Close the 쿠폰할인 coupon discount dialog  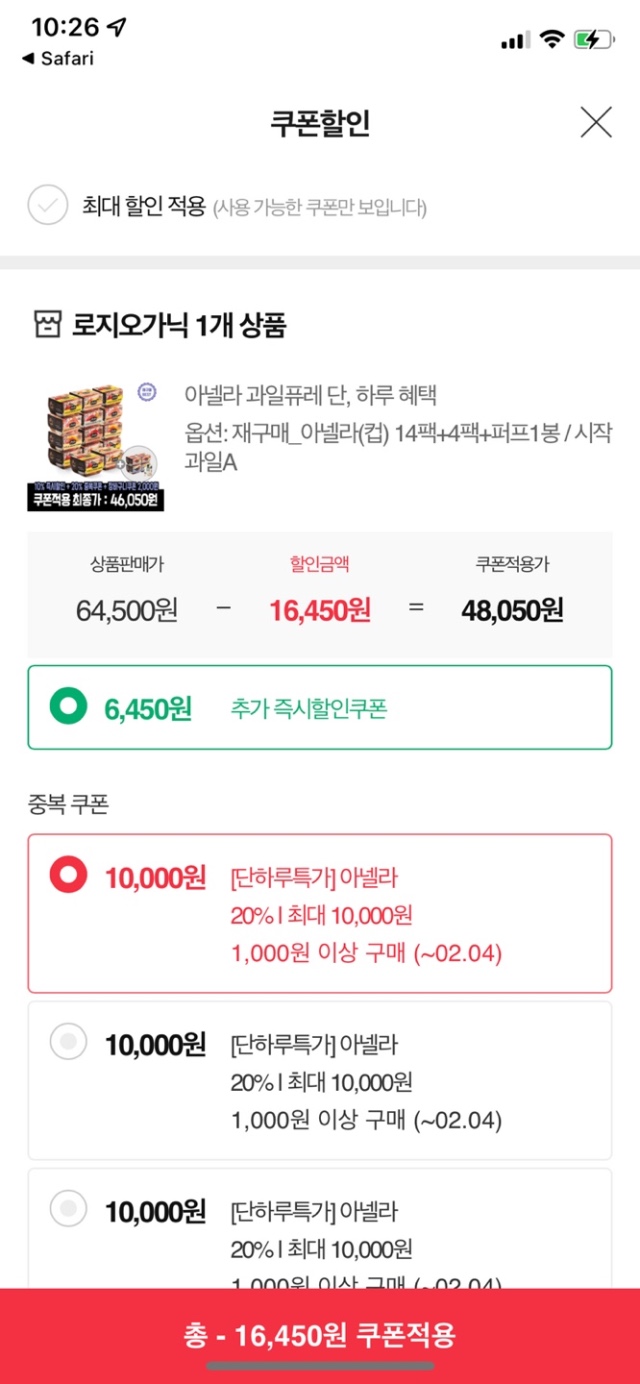coord(596,123)
